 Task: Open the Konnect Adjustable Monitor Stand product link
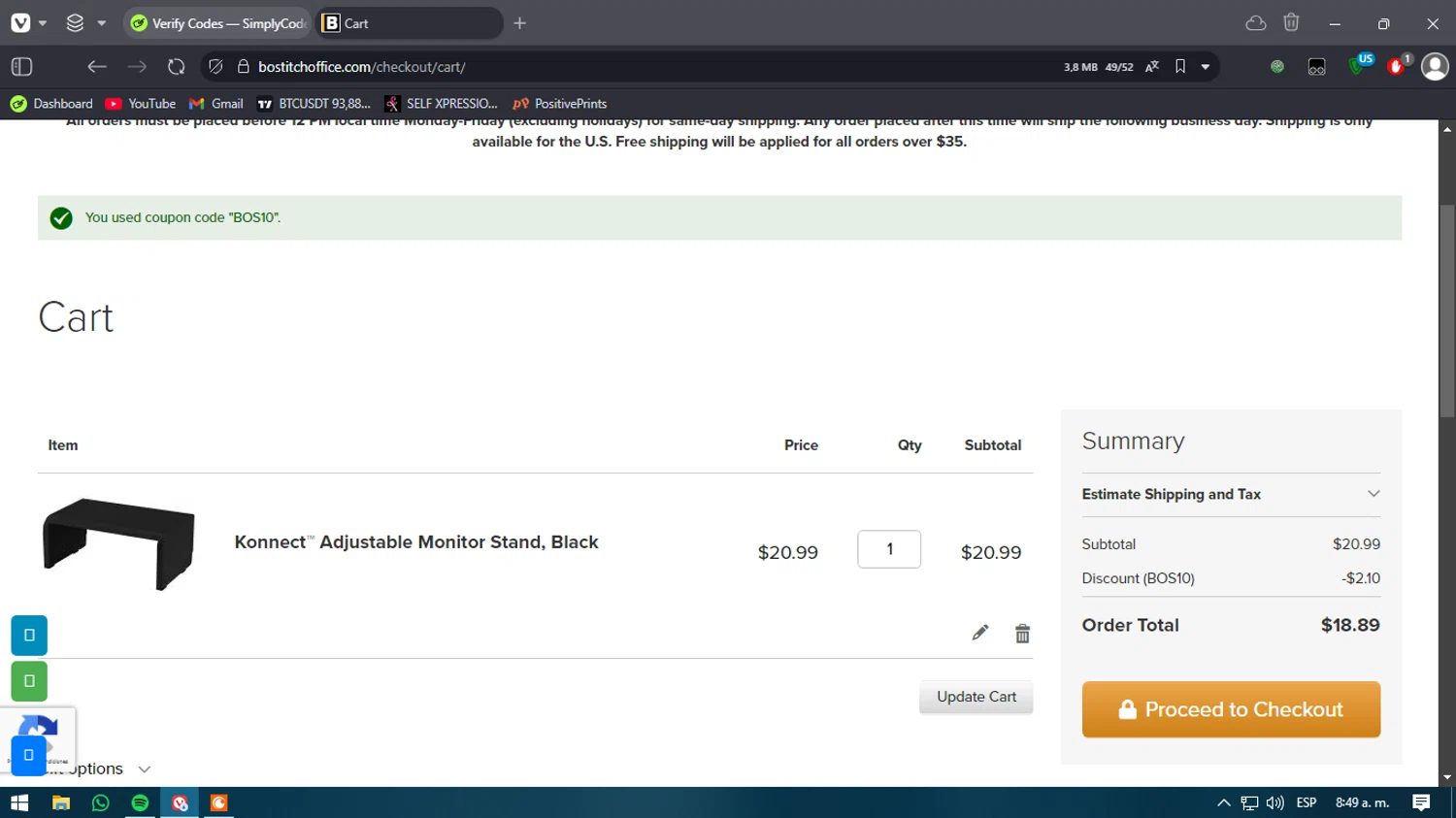(x=416, y=542)
